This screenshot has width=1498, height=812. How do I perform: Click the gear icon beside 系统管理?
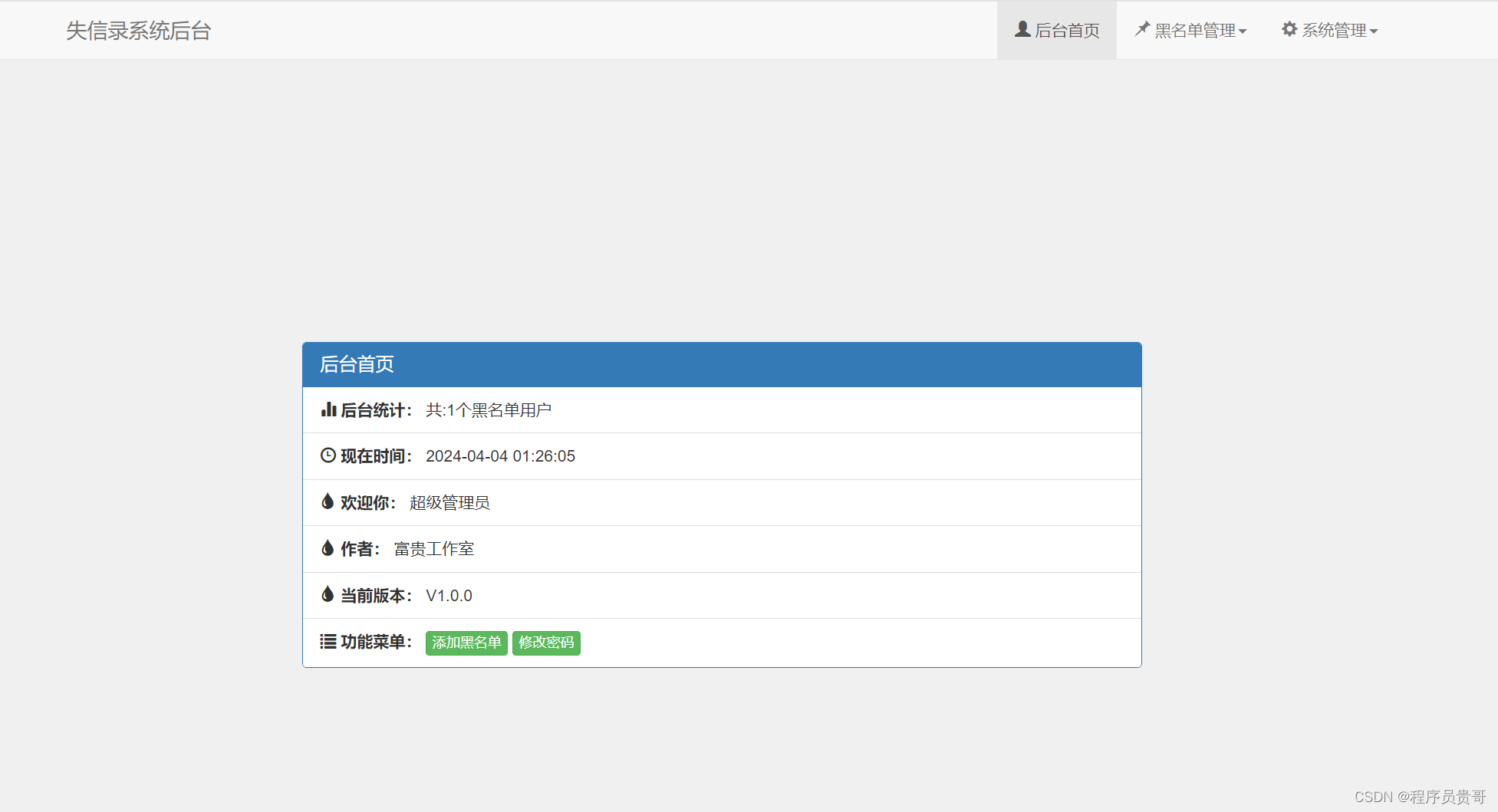coord(1289,29)
